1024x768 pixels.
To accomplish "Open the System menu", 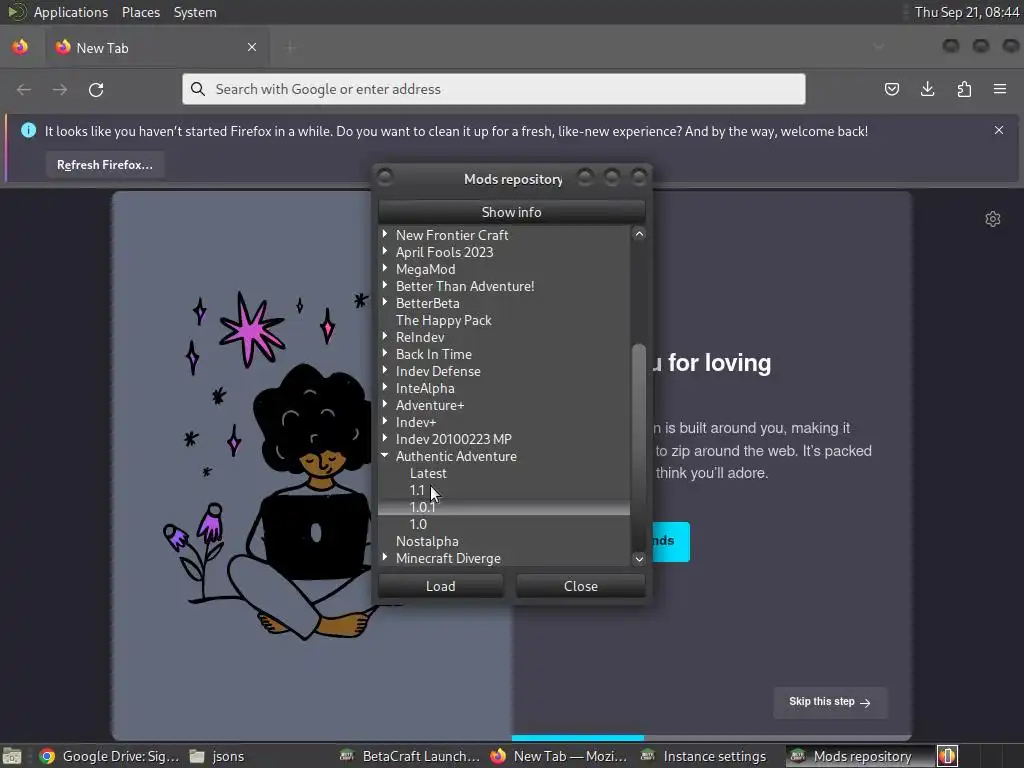I will pyautogui.click(x=195, y=12).
